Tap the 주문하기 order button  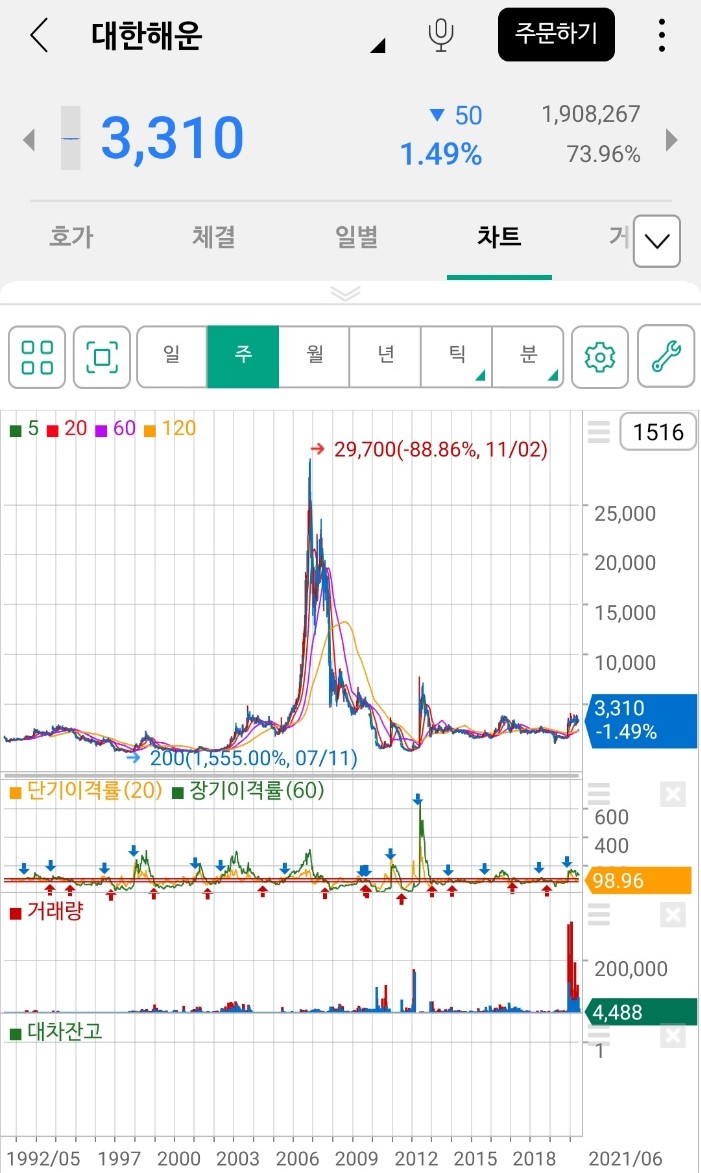tap(556, 34)
